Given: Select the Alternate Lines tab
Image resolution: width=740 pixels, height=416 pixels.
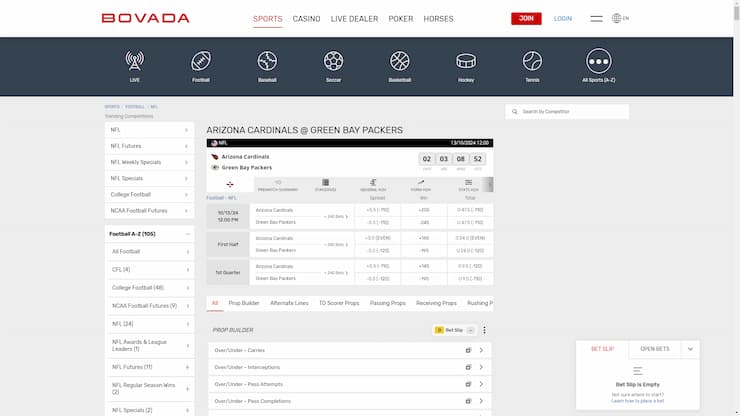Looking at the screenshot, I should pyautogui.click(x=289, y=303).
